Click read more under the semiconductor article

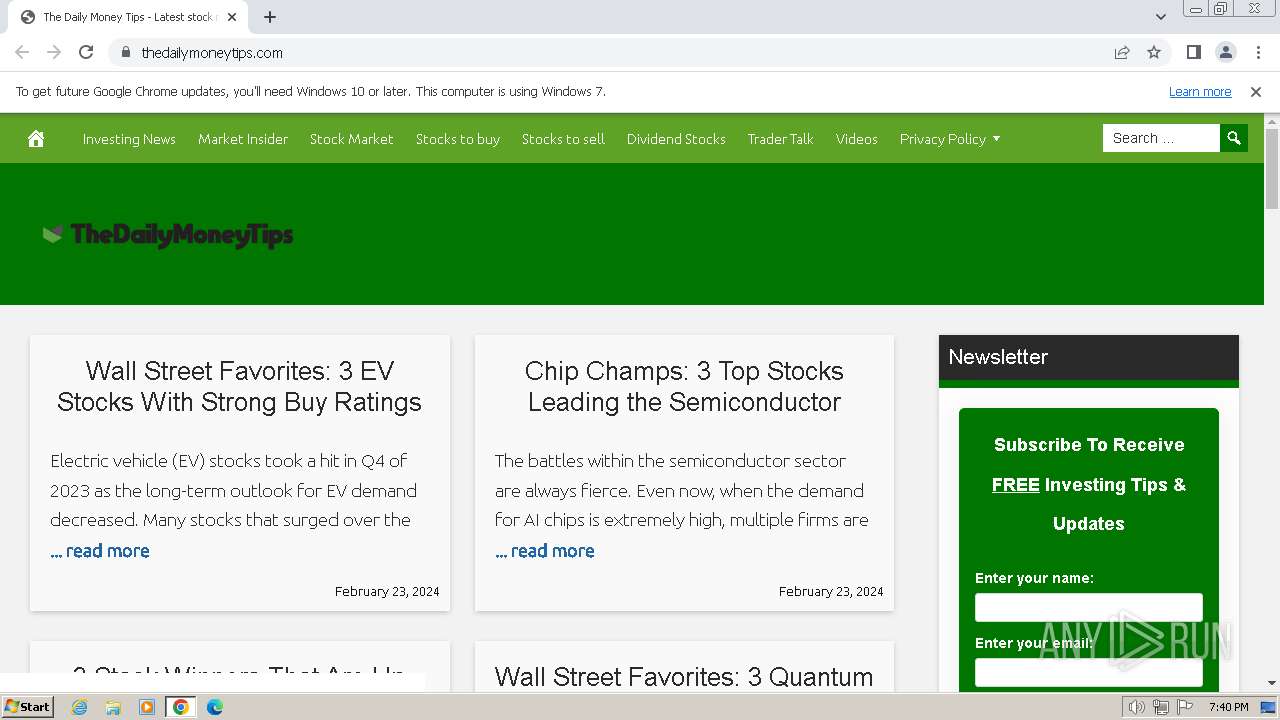[545, 551]
